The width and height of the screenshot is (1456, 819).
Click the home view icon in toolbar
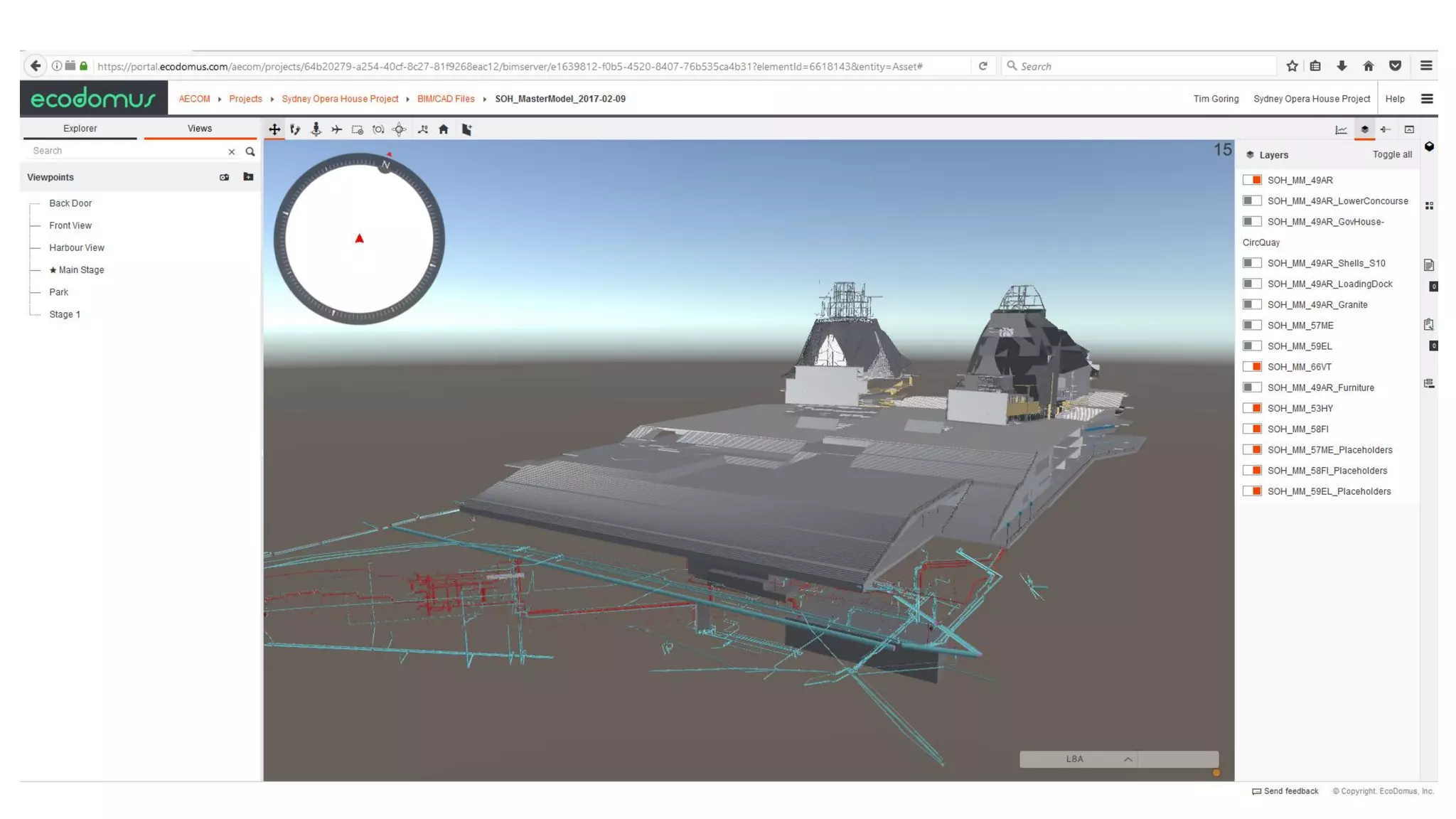point(444,129)
